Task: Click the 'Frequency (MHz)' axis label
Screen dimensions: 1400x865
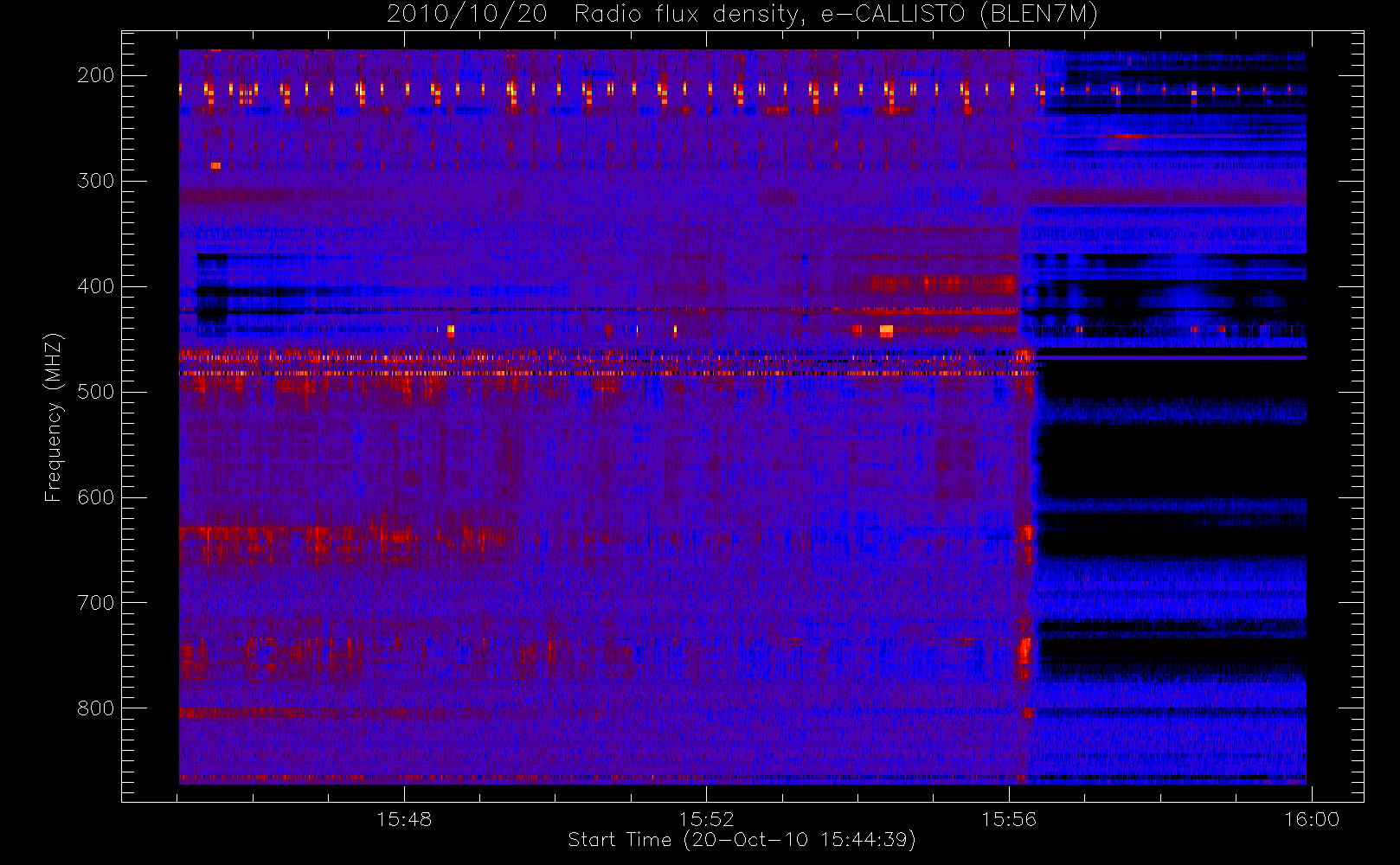Action: [x=54, y=417]
